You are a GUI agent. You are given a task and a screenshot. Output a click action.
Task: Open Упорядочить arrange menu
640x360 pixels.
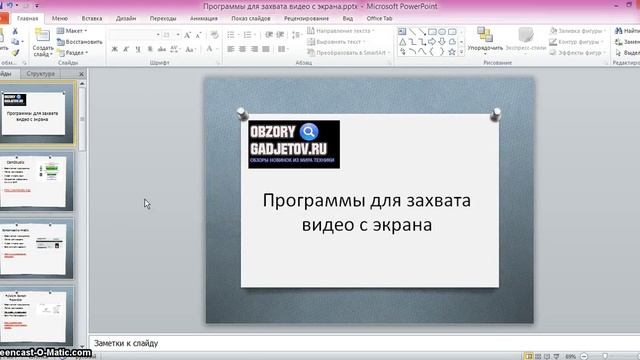[485, 41]
